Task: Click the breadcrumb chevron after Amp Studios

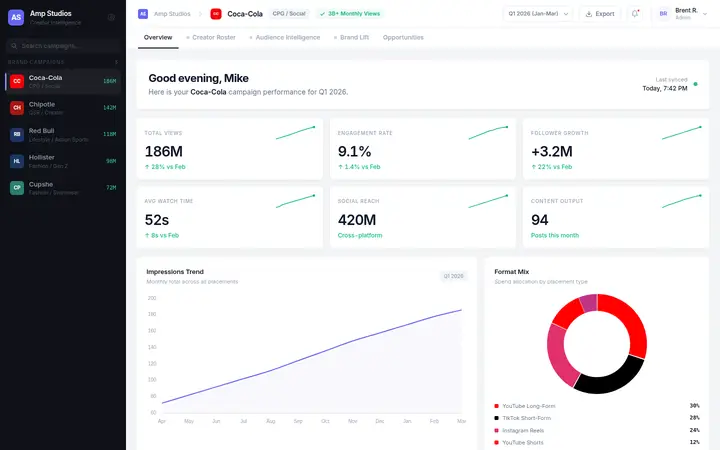Action: (200, 14)
